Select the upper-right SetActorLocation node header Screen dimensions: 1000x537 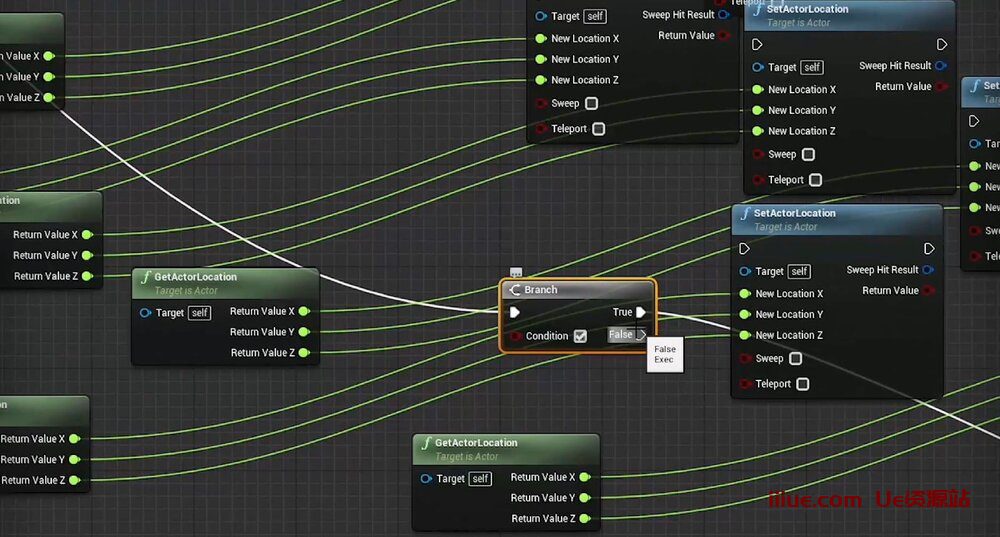(x=849, y=15)
